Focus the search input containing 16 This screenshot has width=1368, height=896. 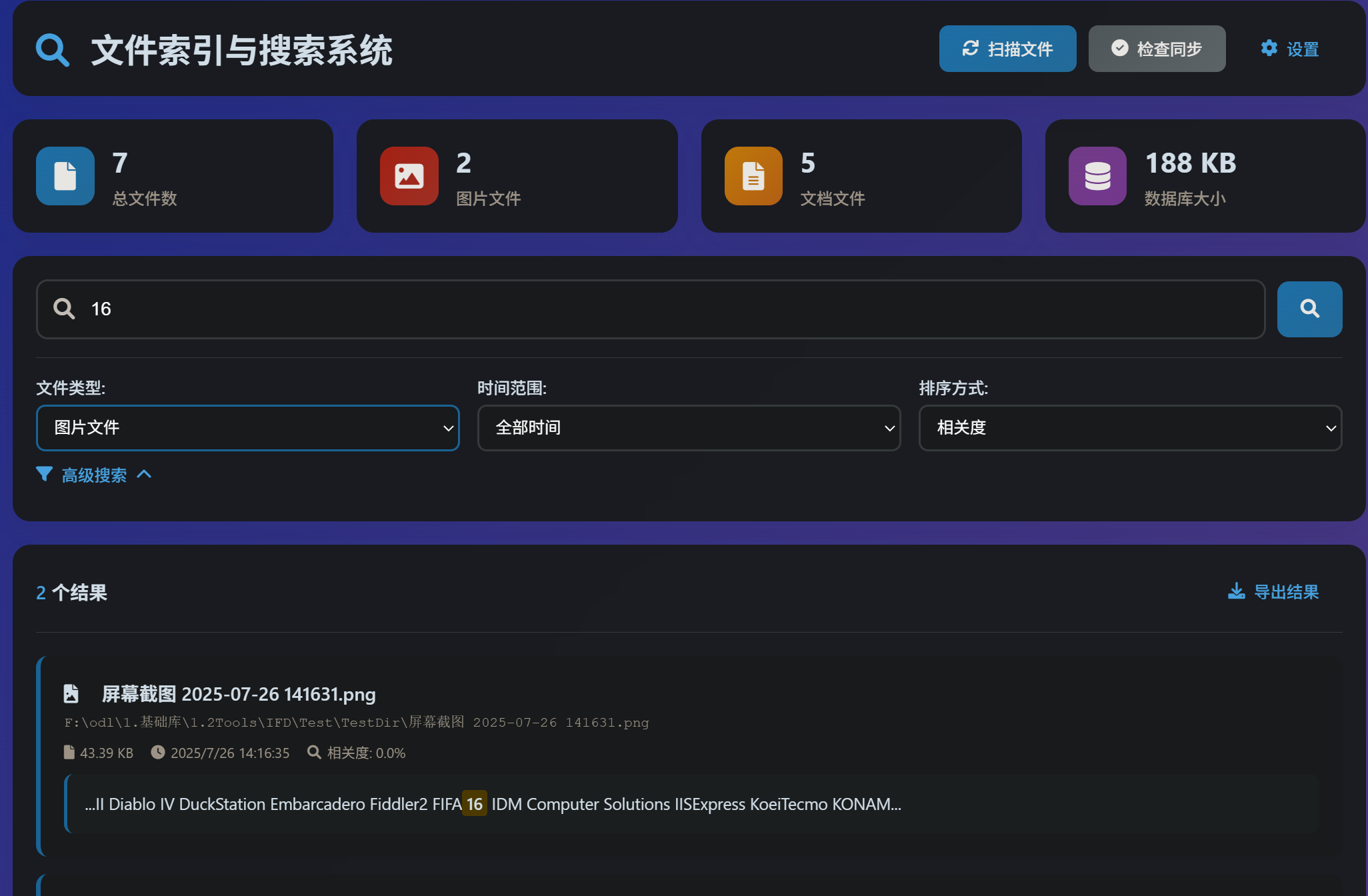pos(651,309)
